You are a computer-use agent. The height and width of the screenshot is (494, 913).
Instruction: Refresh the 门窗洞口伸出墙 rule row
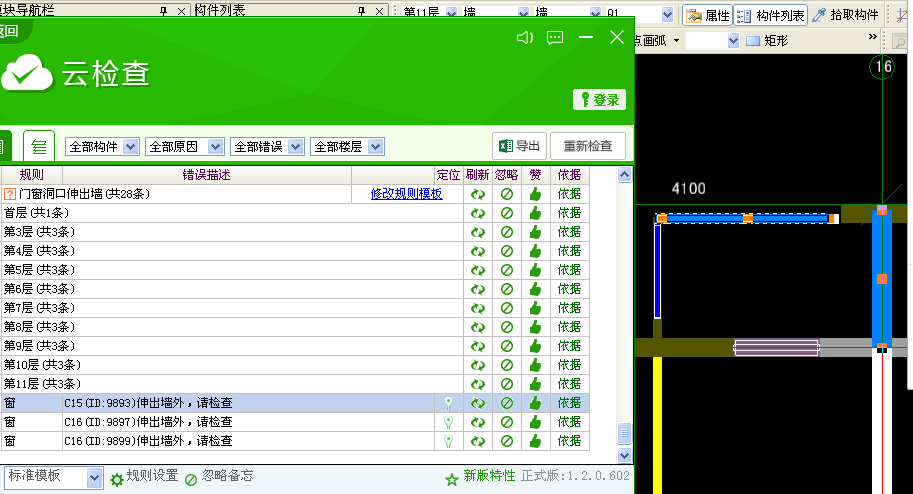tap(478, 195)
